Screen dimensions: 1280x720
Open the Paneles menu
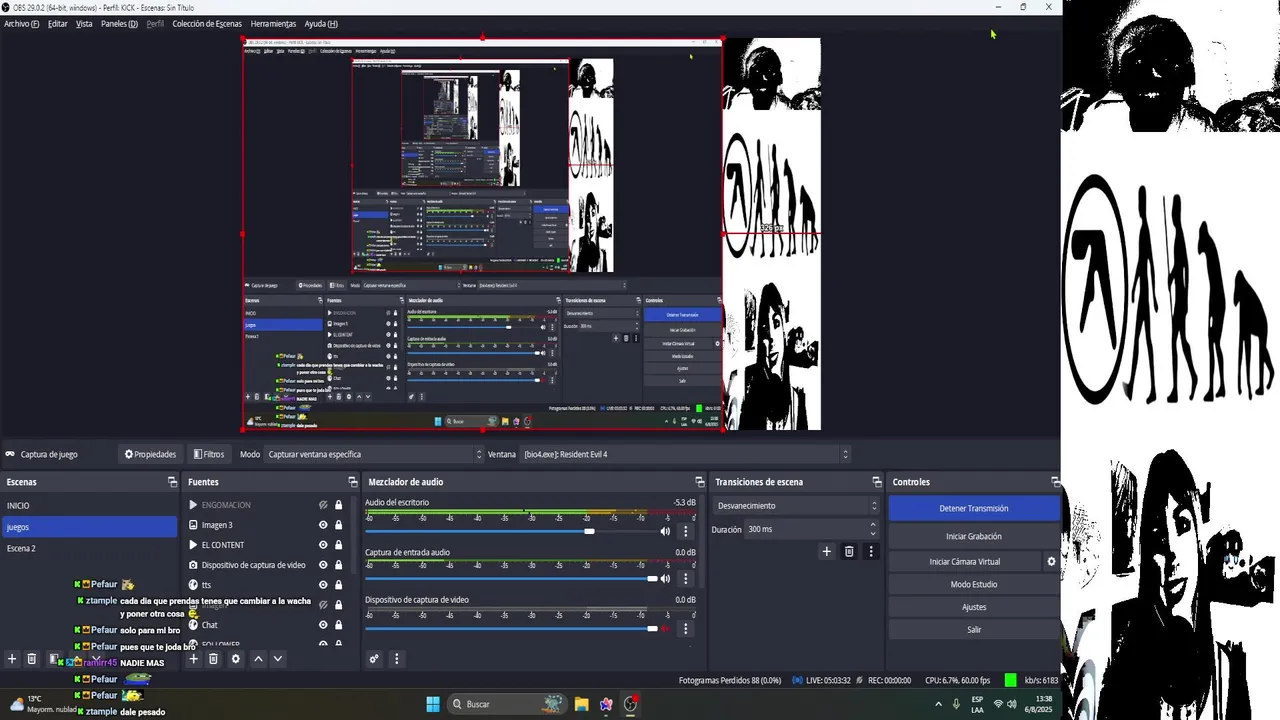click(x=119, y=24)
